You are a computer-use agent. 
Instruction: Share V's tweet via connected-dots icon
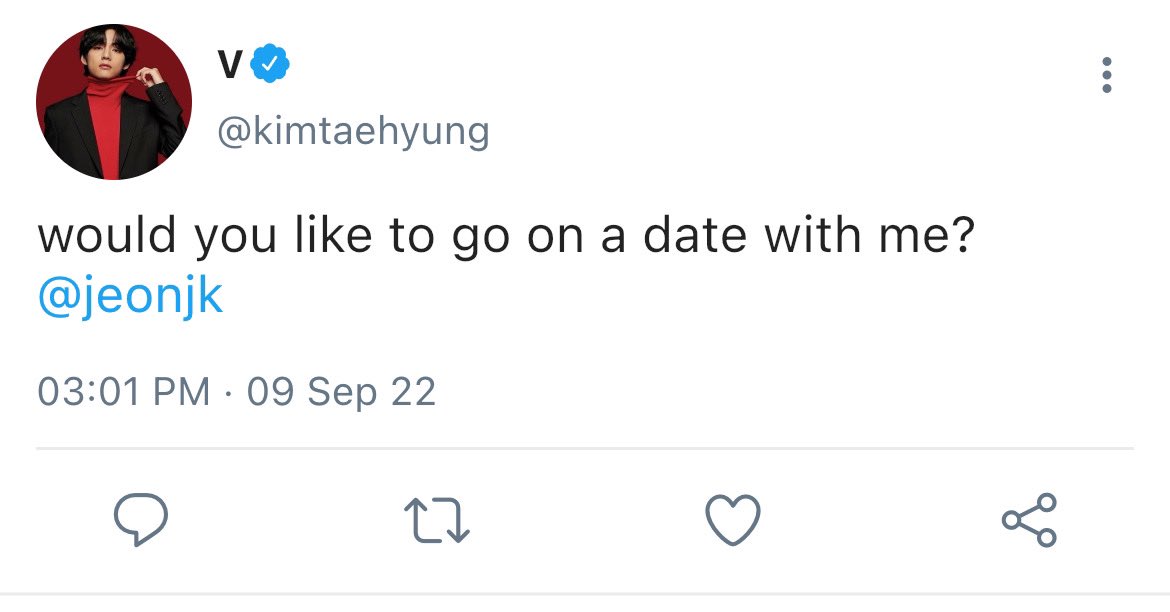pyautogui.click(x=1029, y=519)
